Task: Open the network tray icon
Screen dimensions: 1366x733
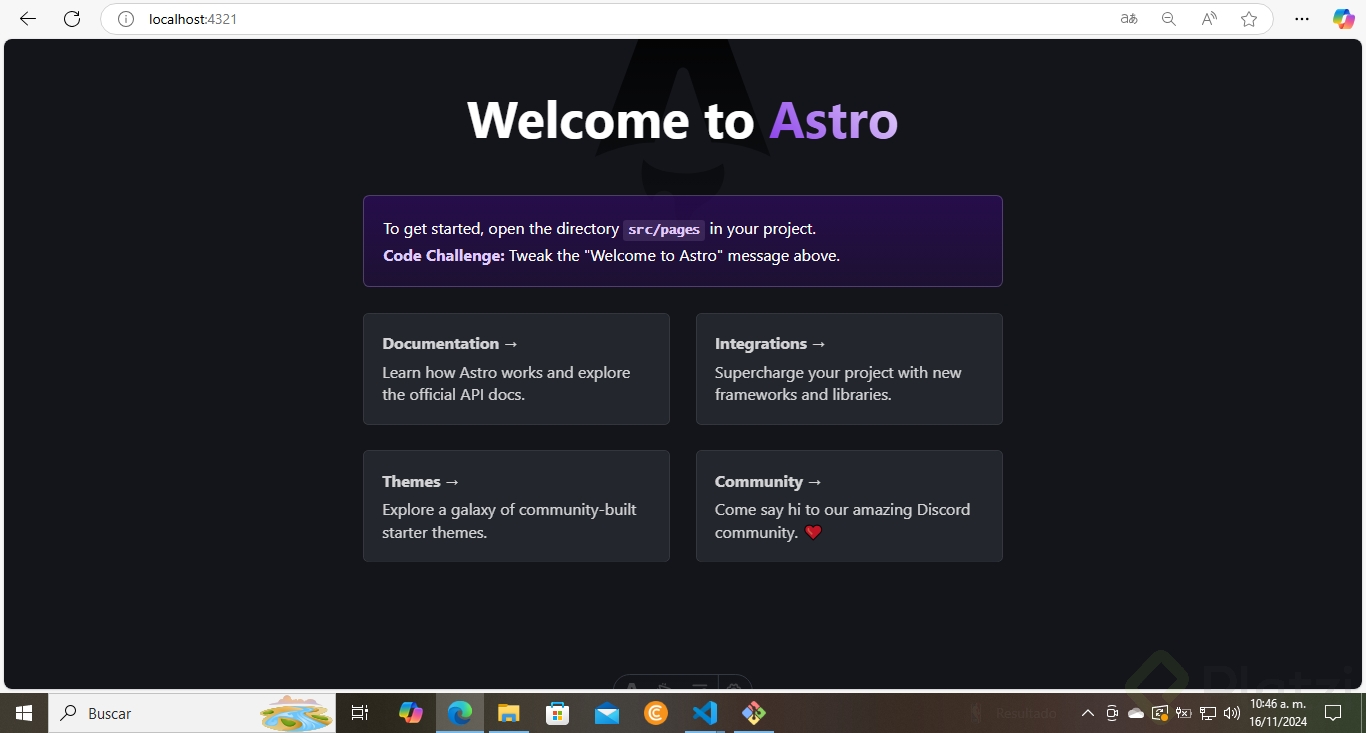Action: tap(1208, 713)
